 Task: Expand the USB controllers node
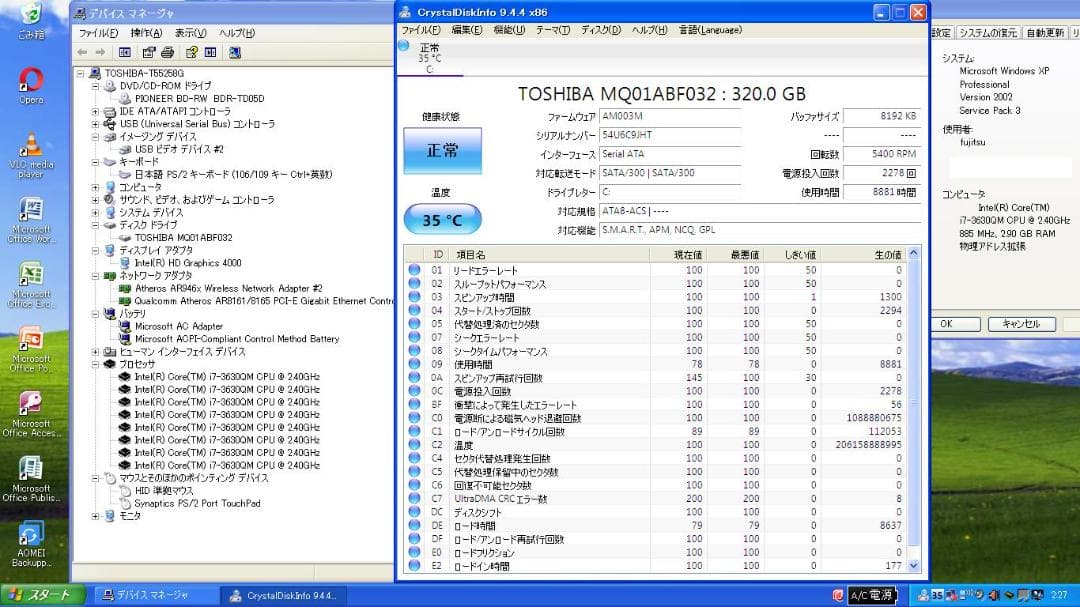(x=95, y=124)
